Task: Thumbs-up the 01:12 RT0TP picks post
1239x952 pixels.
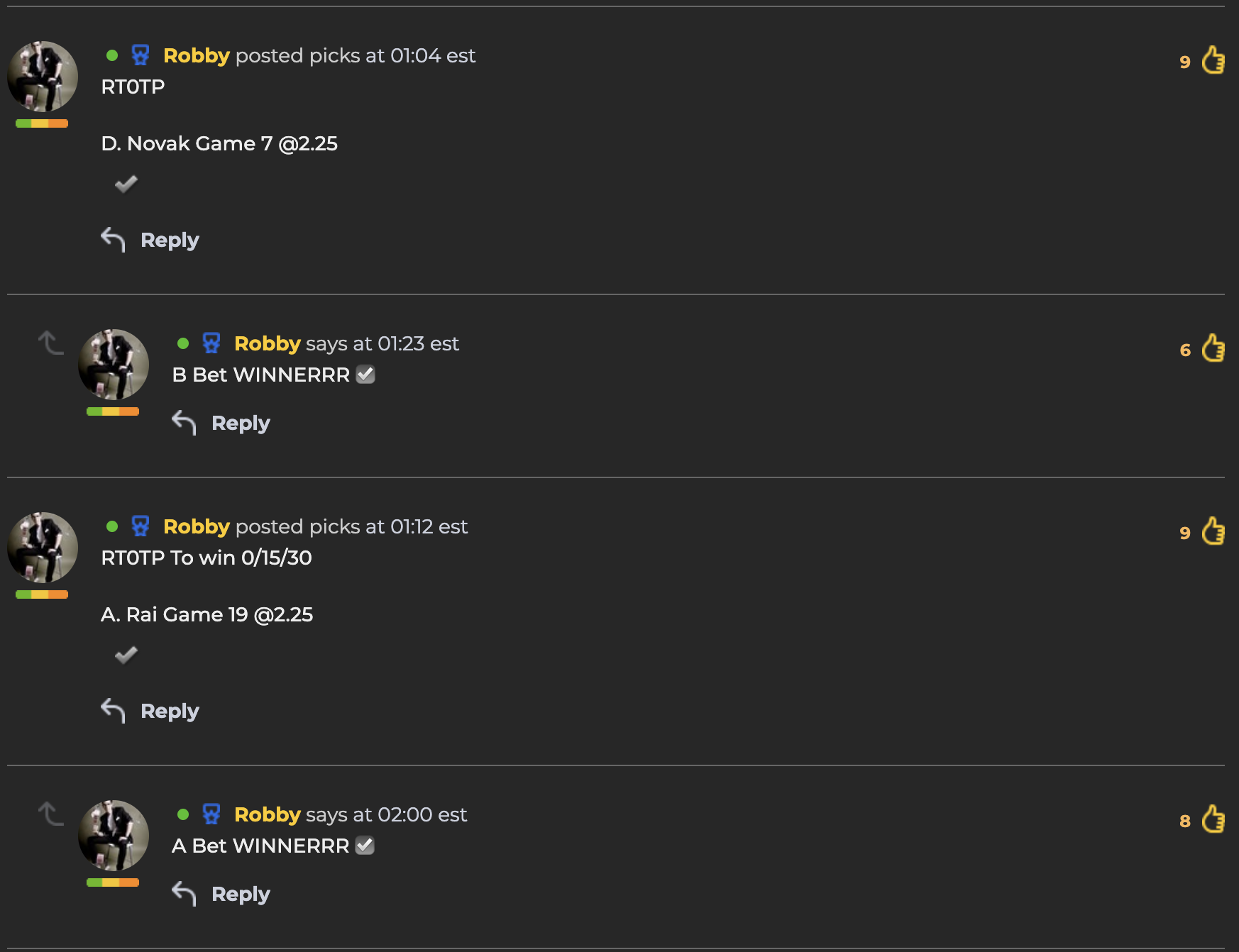Action: [x=1213, y=531]
